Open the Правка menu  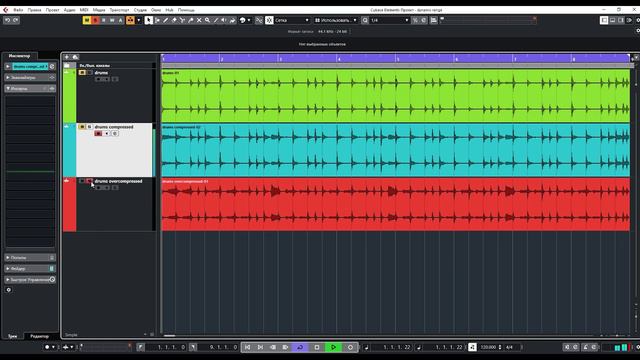tap(35, 10)
